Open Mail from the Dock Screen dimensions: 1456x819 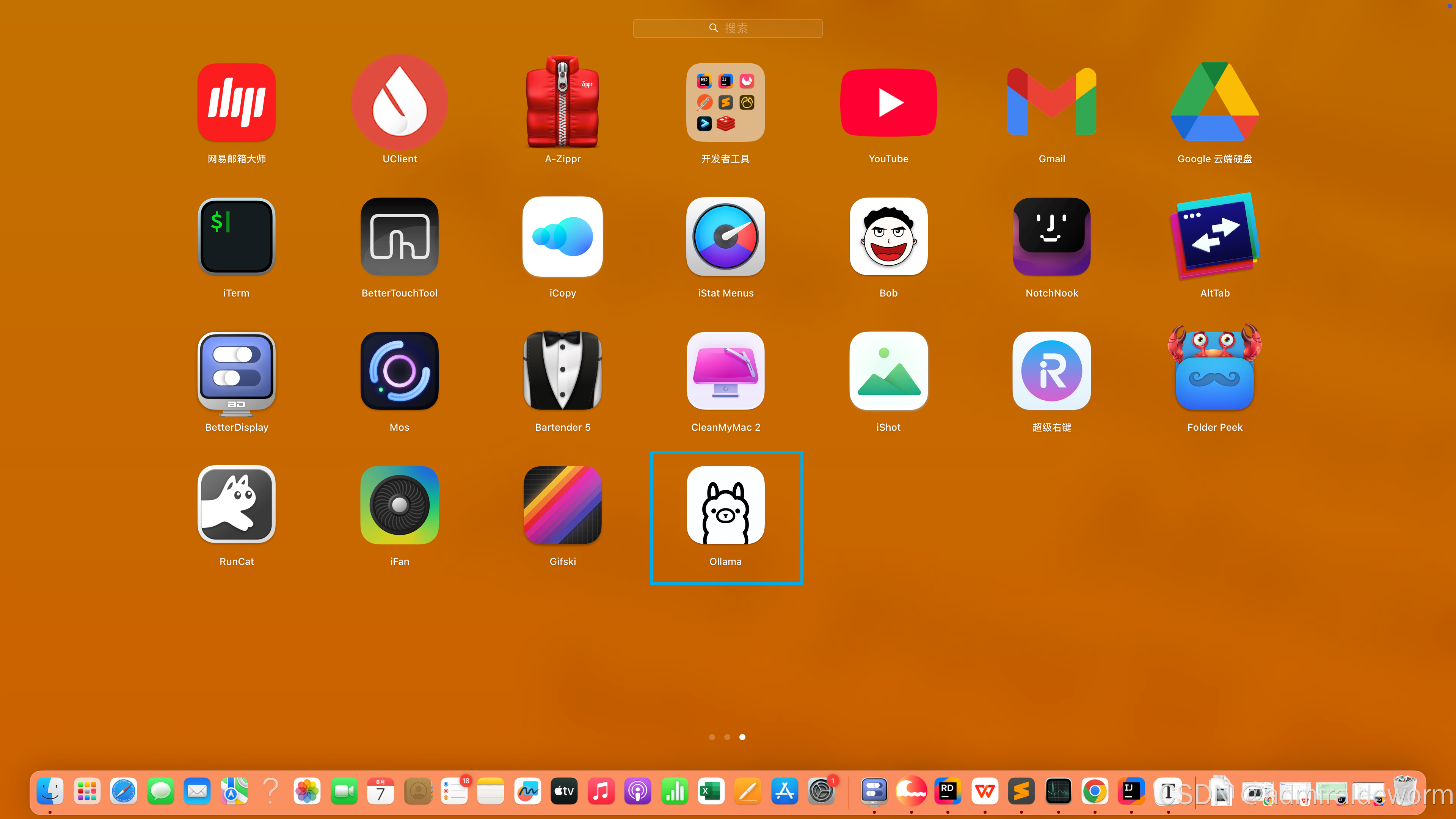click(197, 791)
